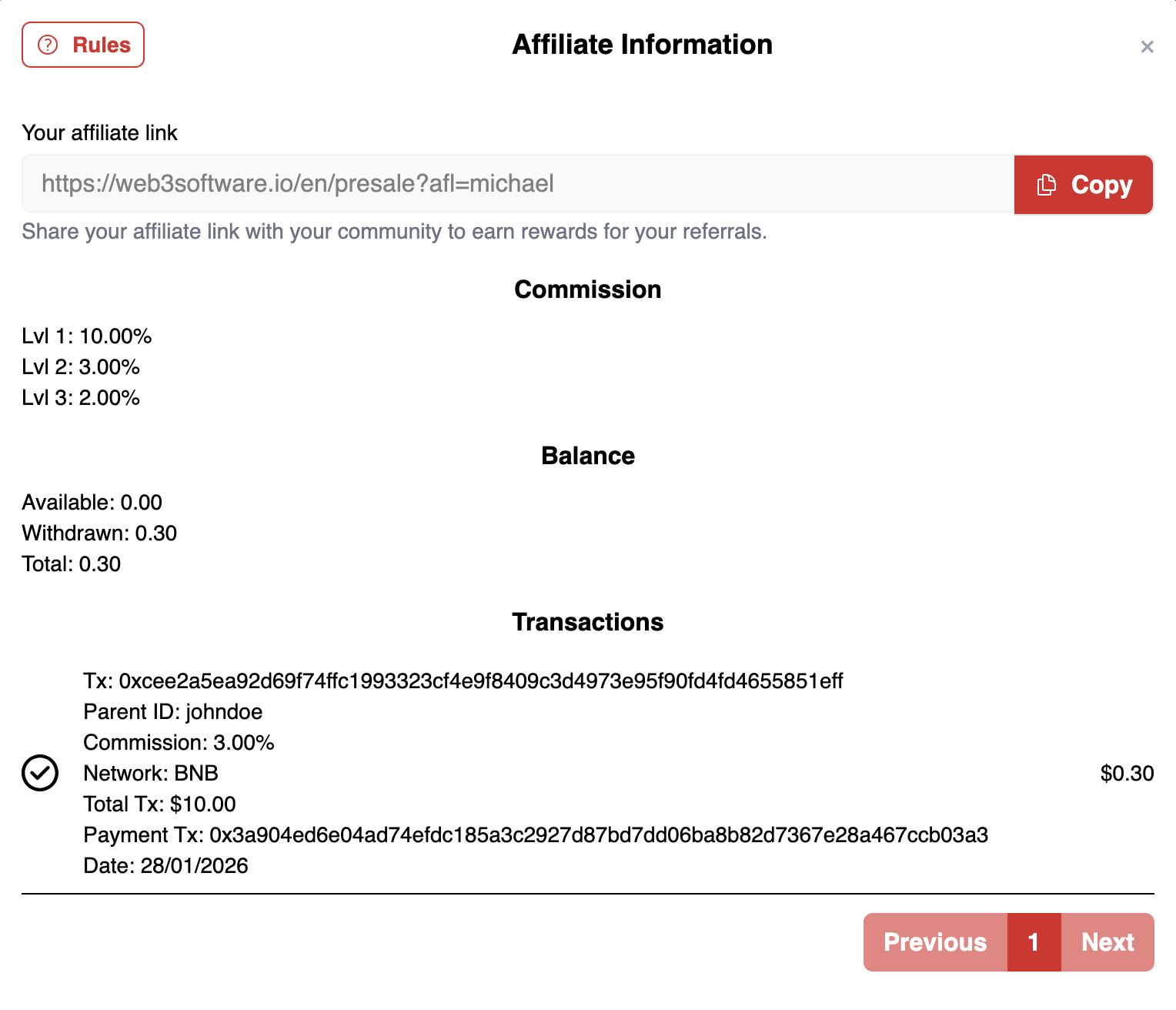Viewport: 1176px width, 1010px height.
Task: Click the completed checkmark icon on the transaction
Action: tap(40, 773)
